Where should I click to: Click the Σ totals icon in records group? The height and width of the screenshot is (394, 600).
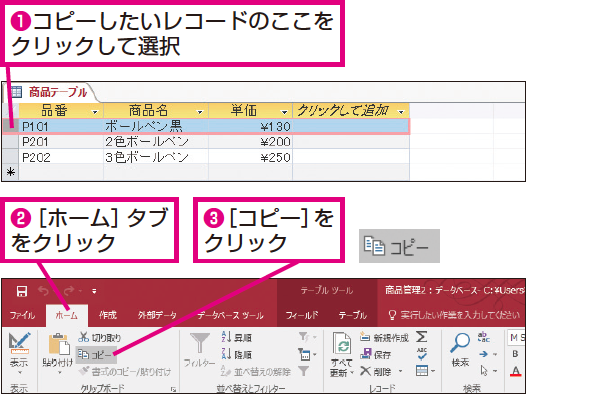(421, 337)
